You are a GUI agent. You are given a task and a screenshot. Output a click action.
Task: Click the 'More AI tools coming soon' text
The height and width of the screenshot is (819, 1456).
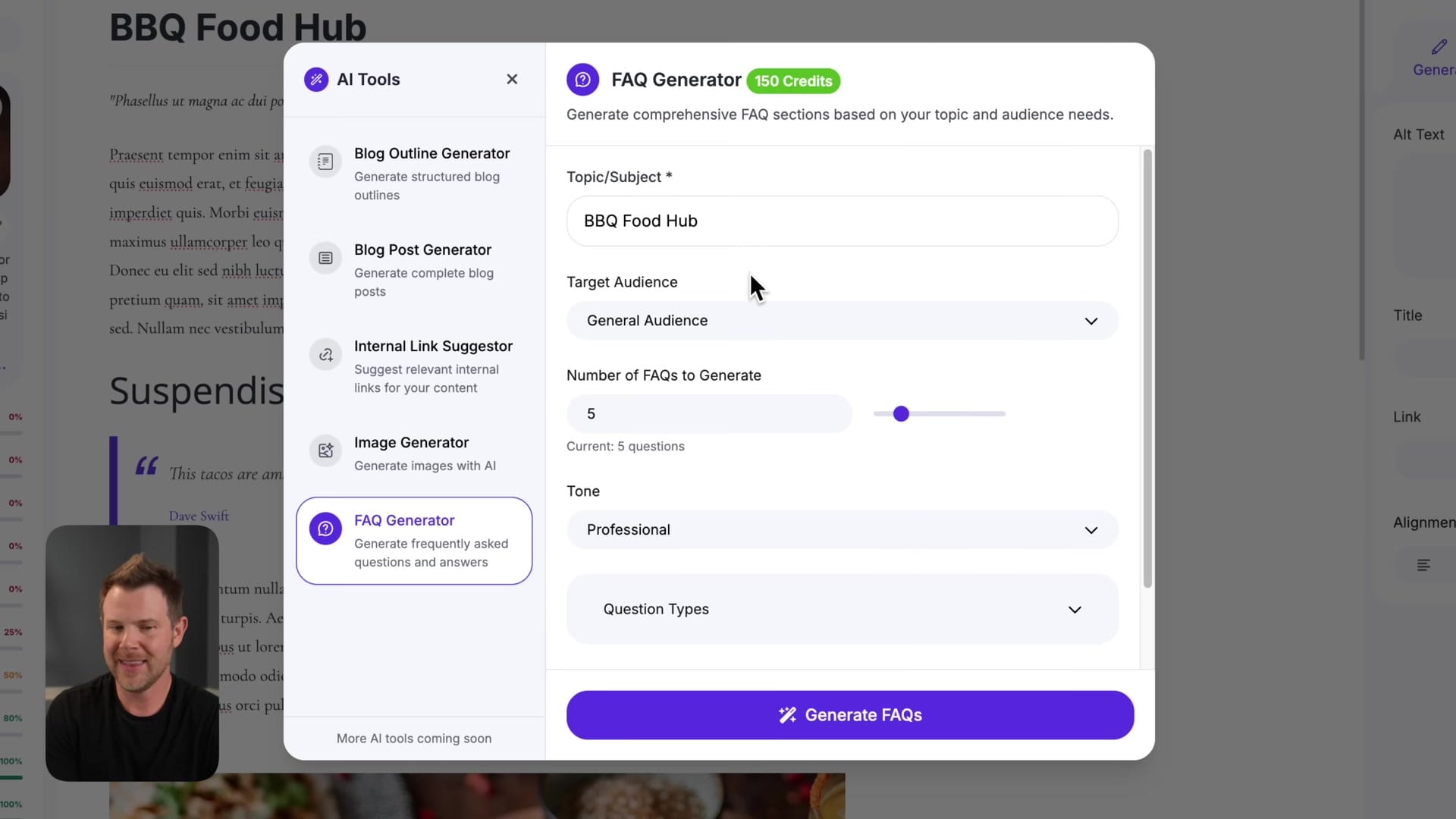[414, 739]
